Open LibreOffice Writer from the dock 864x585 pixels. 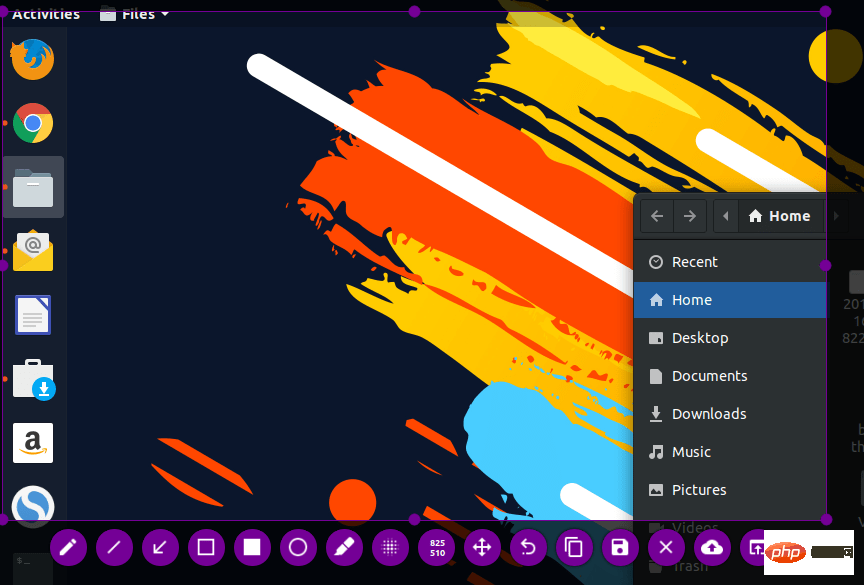pyautogui.click(x=33, y=315)
